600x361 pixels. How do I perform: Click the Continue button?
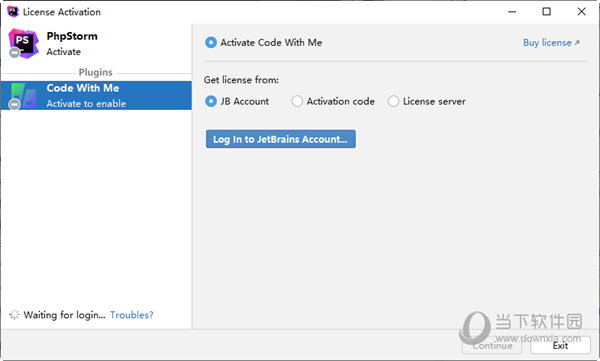pos(492,346)
